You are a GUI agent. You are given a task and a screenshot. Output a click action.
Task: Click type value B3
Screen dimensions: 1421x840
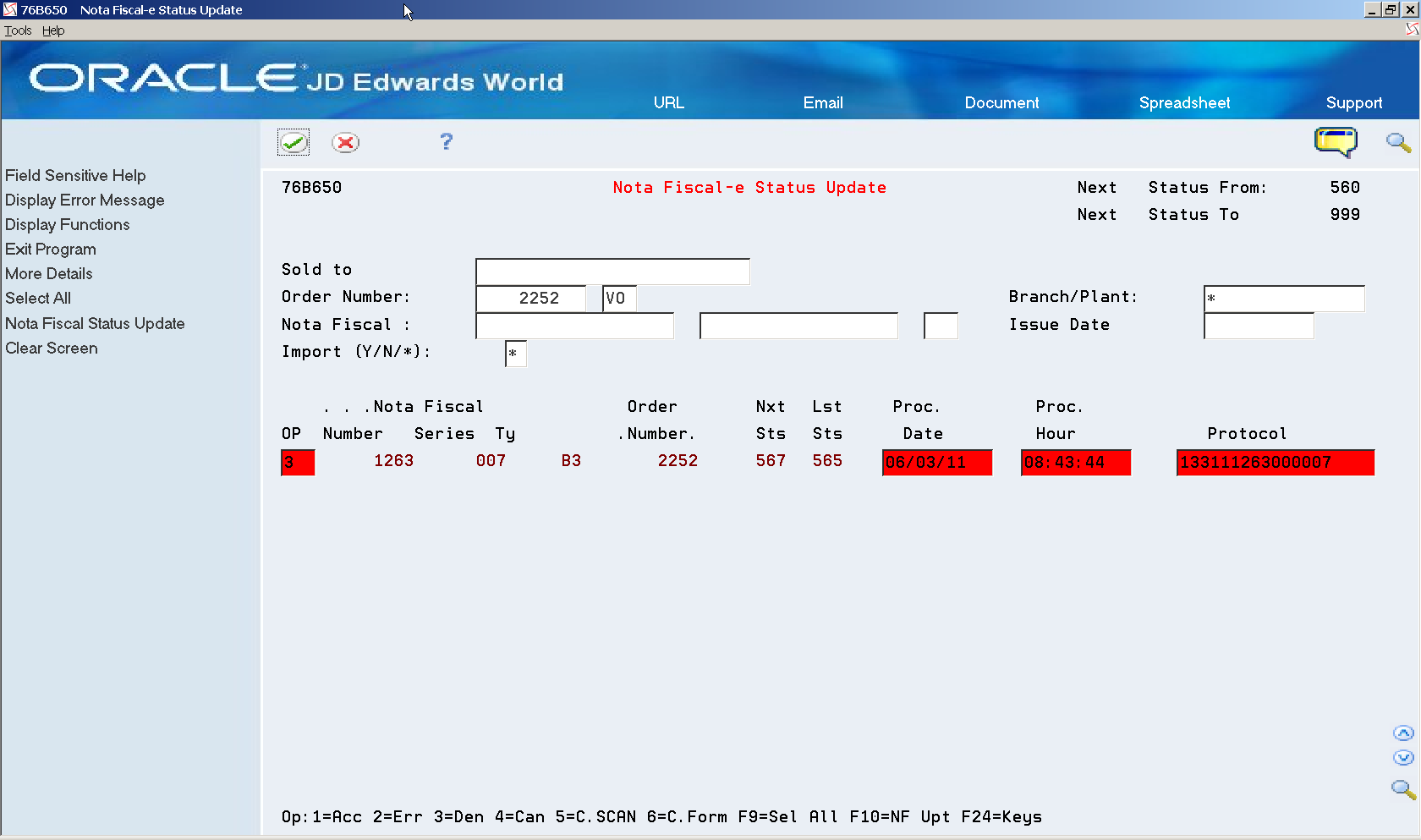pyautogui.click(x=571, y=461)
